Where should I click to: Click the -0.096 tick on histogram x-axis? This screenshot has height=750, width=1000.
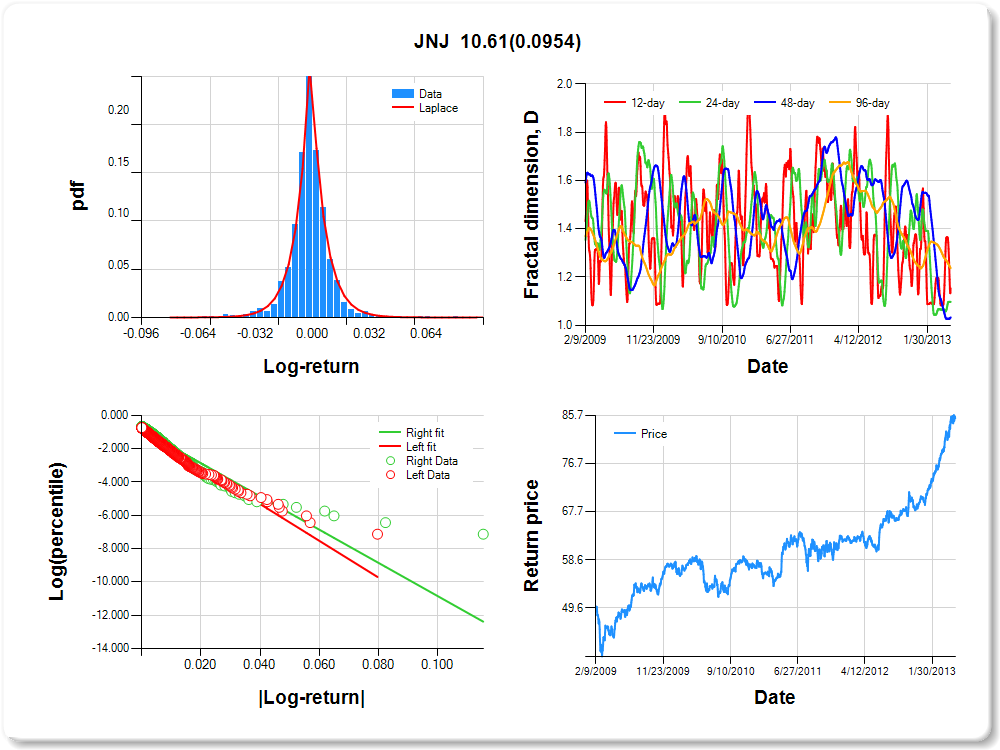(141, 334)
